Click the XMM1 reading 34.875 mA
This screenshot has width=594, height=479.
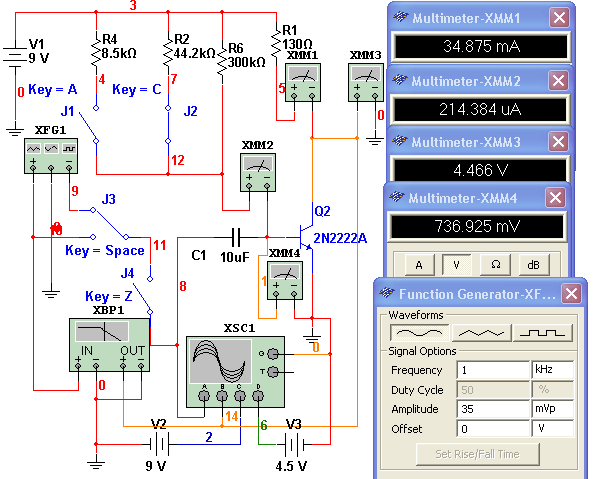[481, 47]
